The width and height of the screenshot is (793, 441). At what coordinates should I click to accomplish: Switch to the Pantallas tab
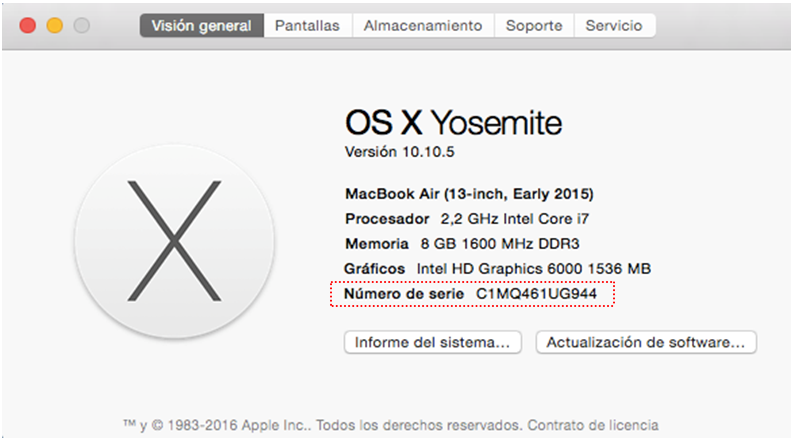[x=307, y=26]
